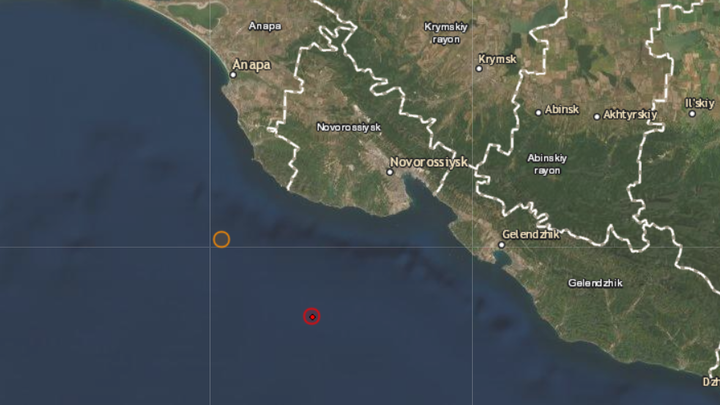The image size is (720, 405).
Task: Click the Abinskiy rayon district label
Action: pos(547,164)
